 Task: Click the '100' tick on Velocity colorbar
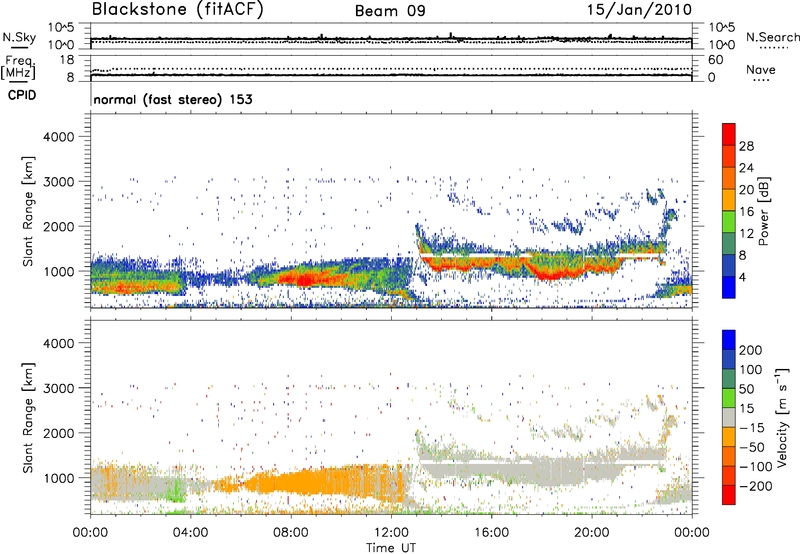click(751, 369)
